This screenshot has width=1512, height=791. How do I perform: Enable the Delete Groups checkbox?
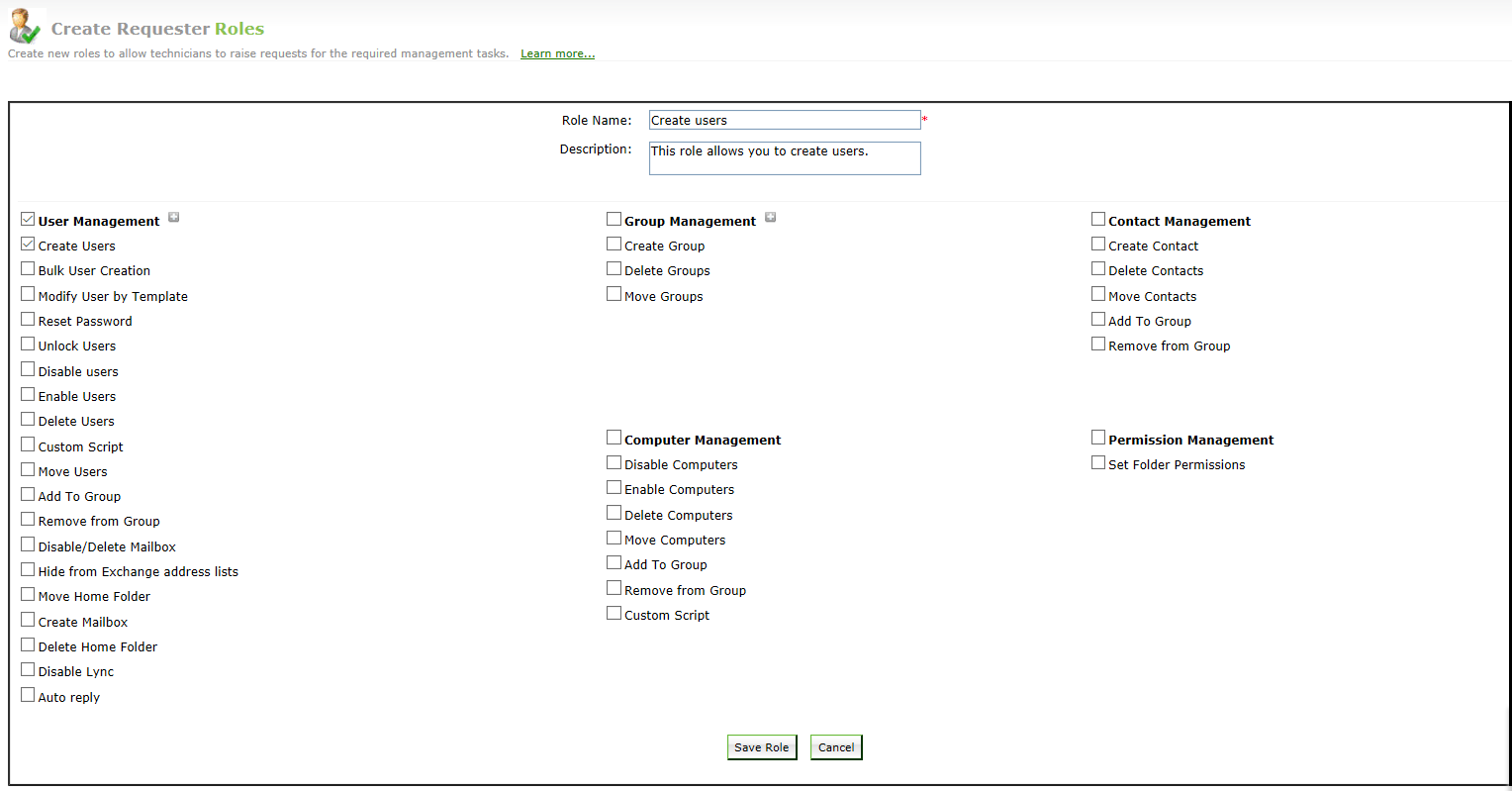click(614, 268)
